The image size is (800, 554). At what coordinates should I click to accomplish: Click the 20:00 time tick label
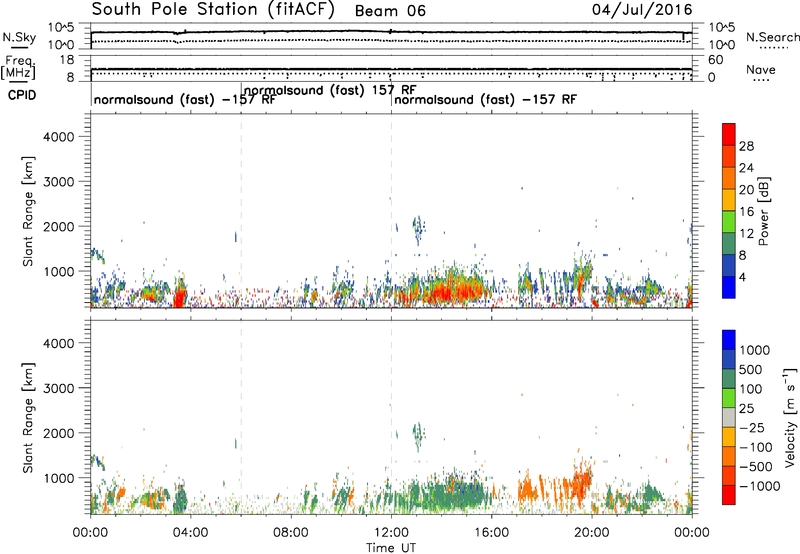pos(591,532)
